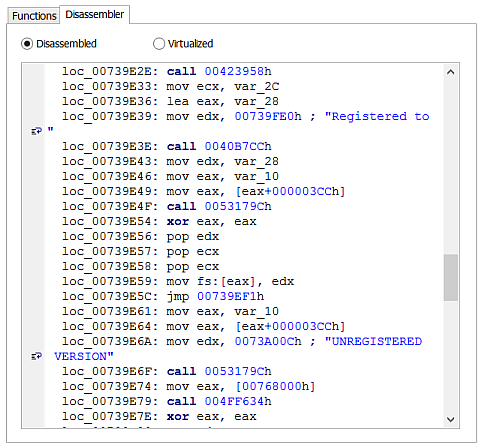Click the wrap icon beside VERSION"

tap(36, 356)
